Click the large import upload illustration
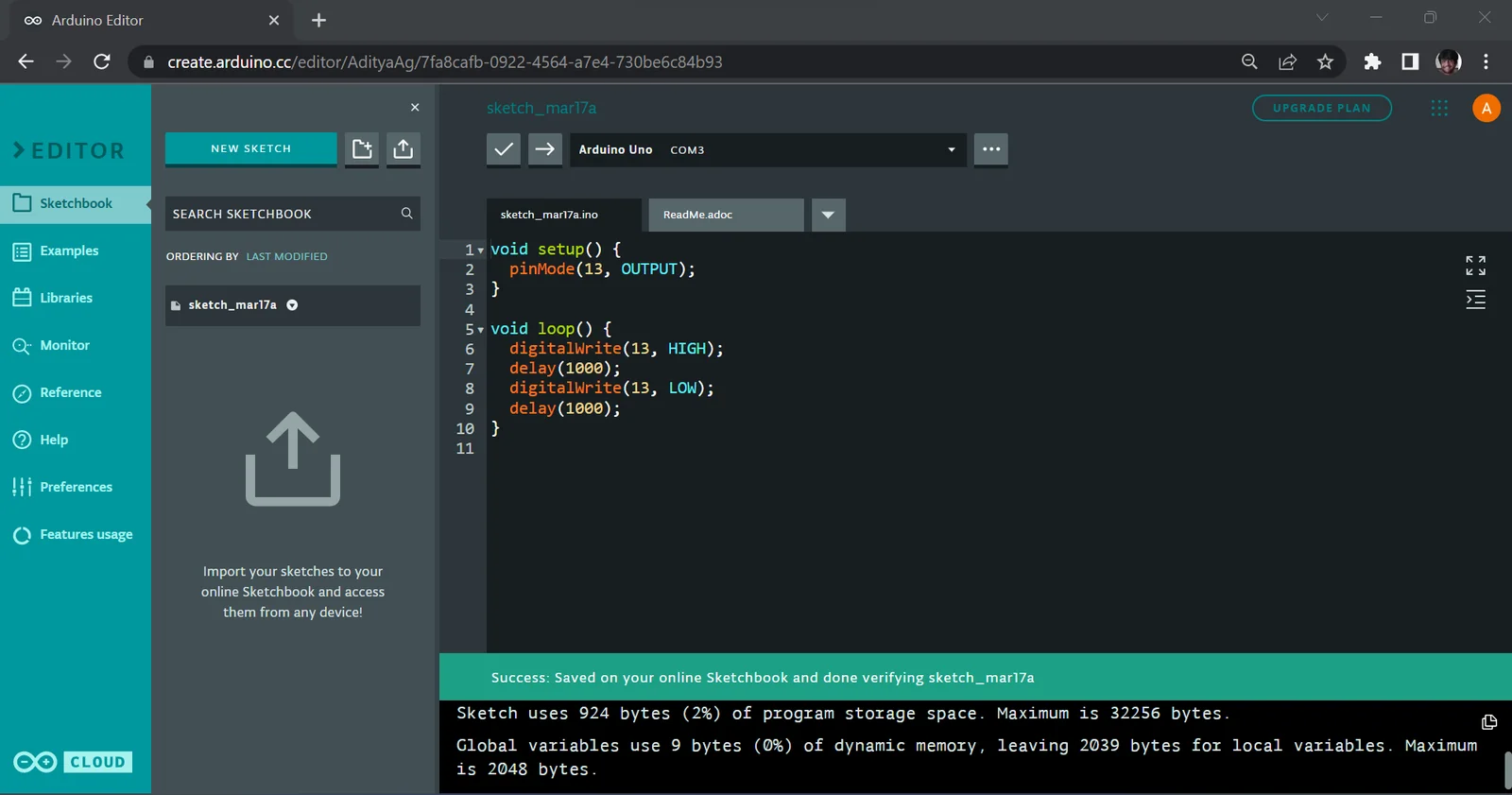Image resolution: width=1512 pixels, height=795 pixels. [x=293, y=459]
